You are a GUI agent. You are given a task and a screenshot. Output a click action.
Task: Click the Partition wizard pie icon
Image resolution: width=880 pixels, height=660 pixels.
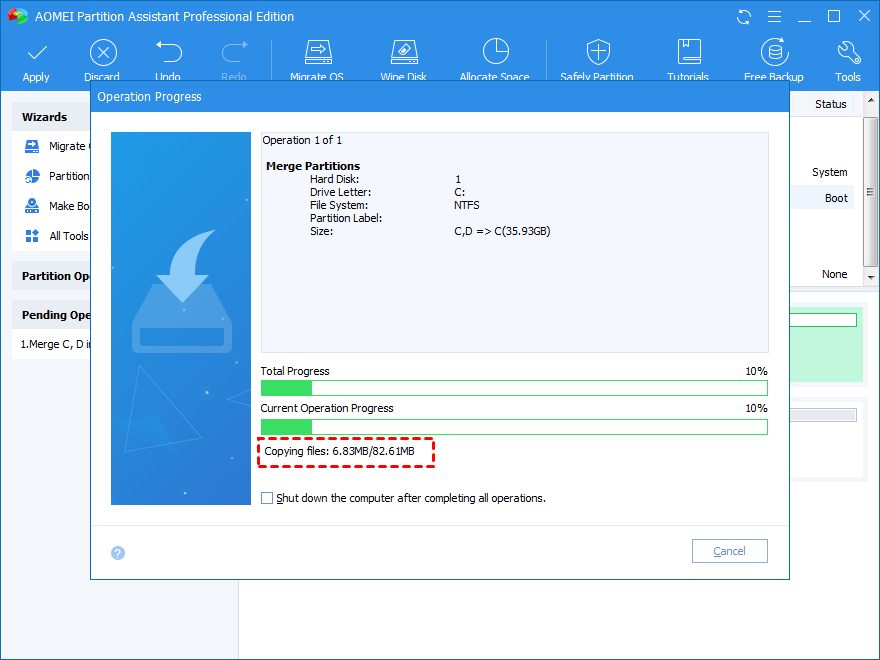point(32,176)
